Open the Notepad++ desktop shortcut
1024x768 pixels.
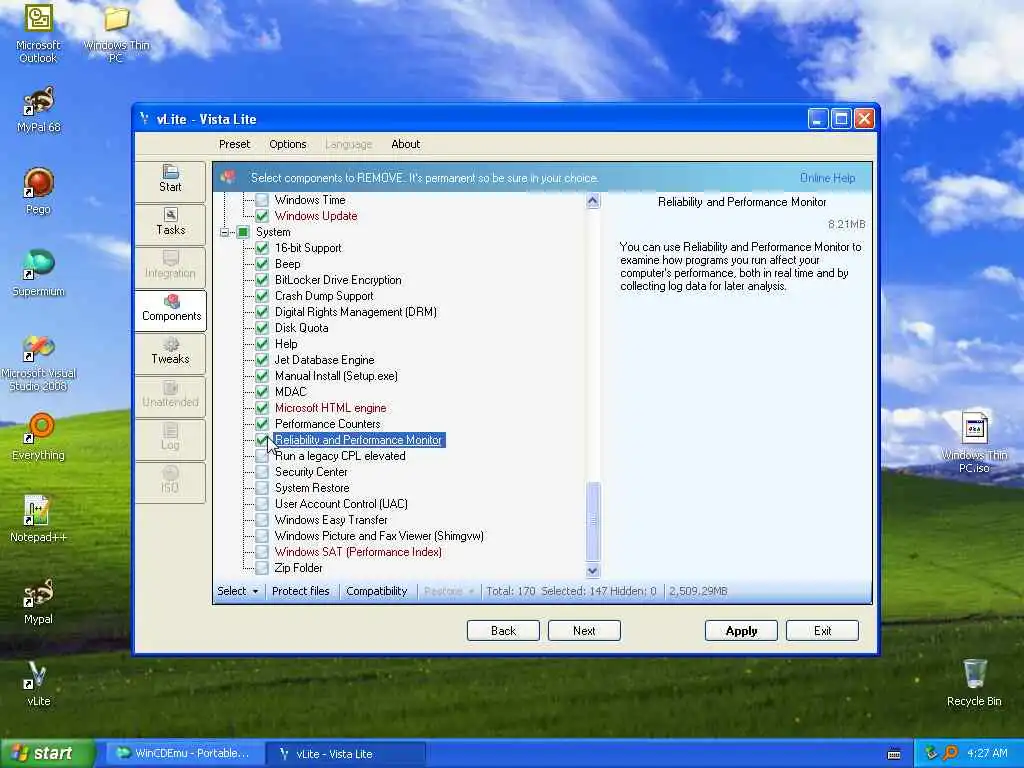point(38,519)
